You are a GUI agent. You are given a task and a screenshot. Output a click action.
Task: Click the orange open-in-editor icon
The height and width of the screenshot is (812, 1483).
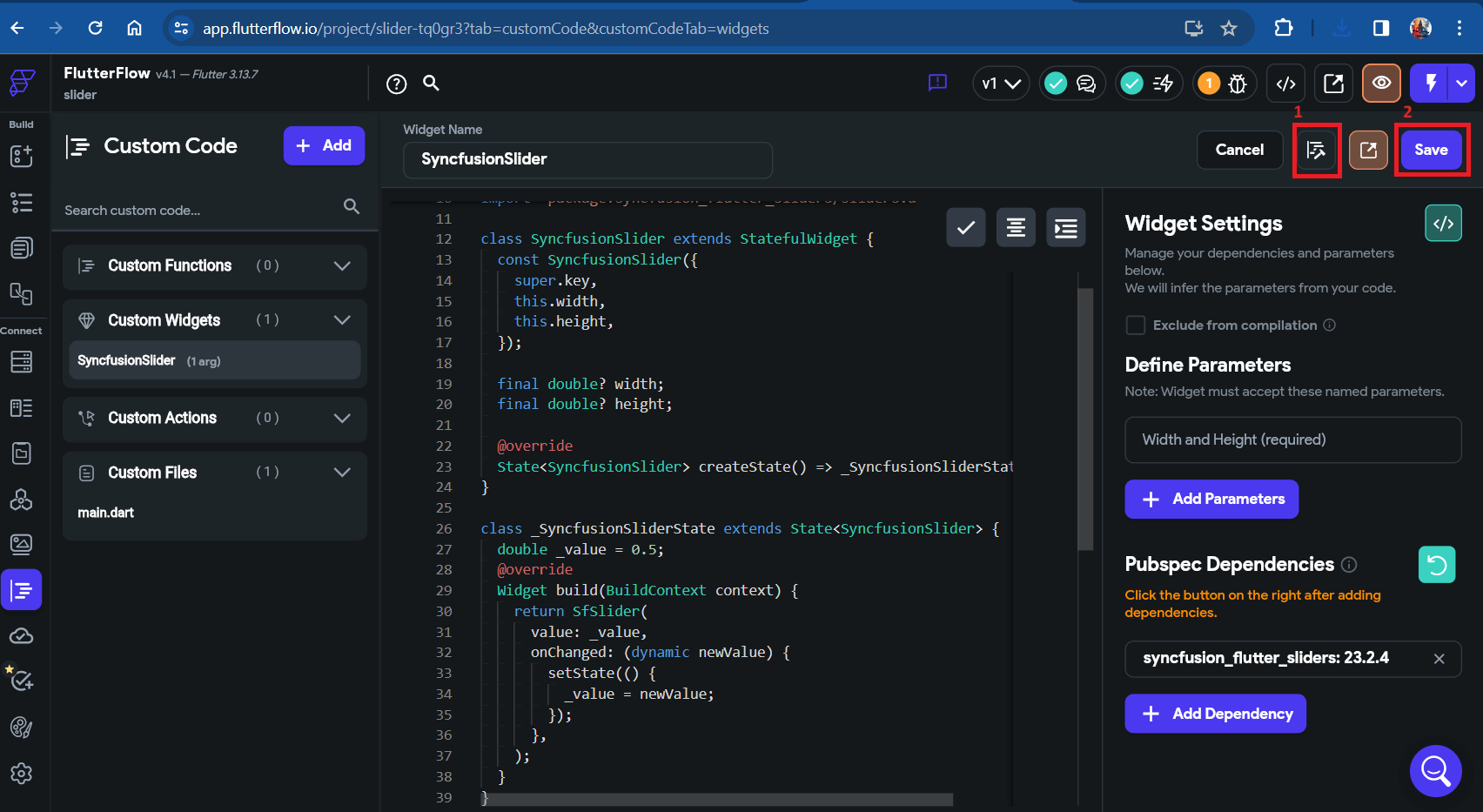click(x=1368, y=150)
